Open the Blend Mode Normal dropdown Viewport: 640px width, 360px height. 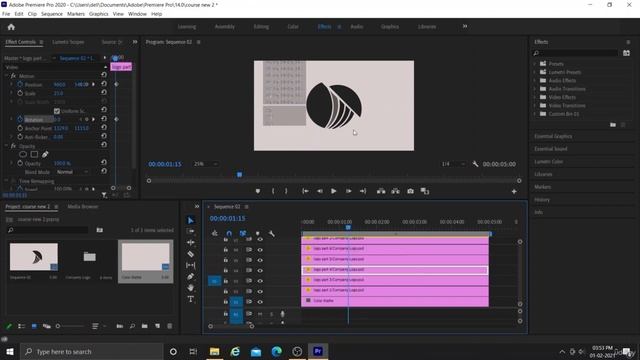tap(72, 172)
